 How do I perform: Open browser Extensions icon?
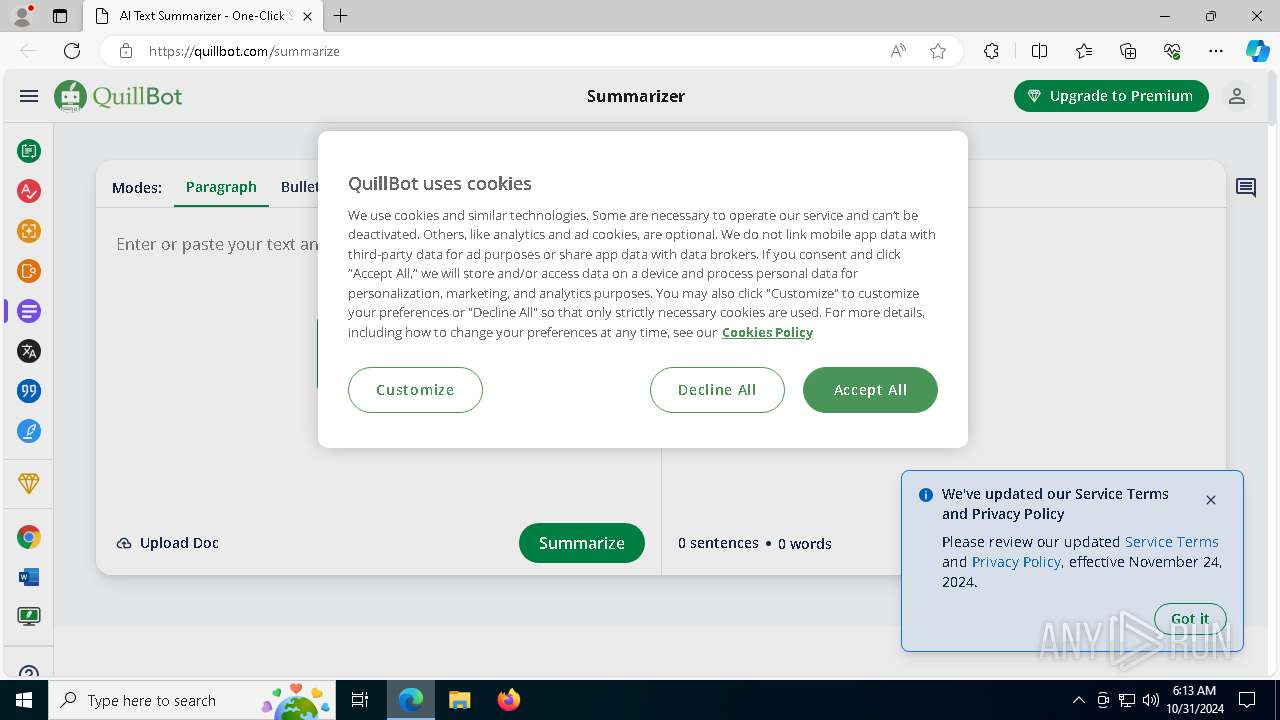(x=991, y=51)
